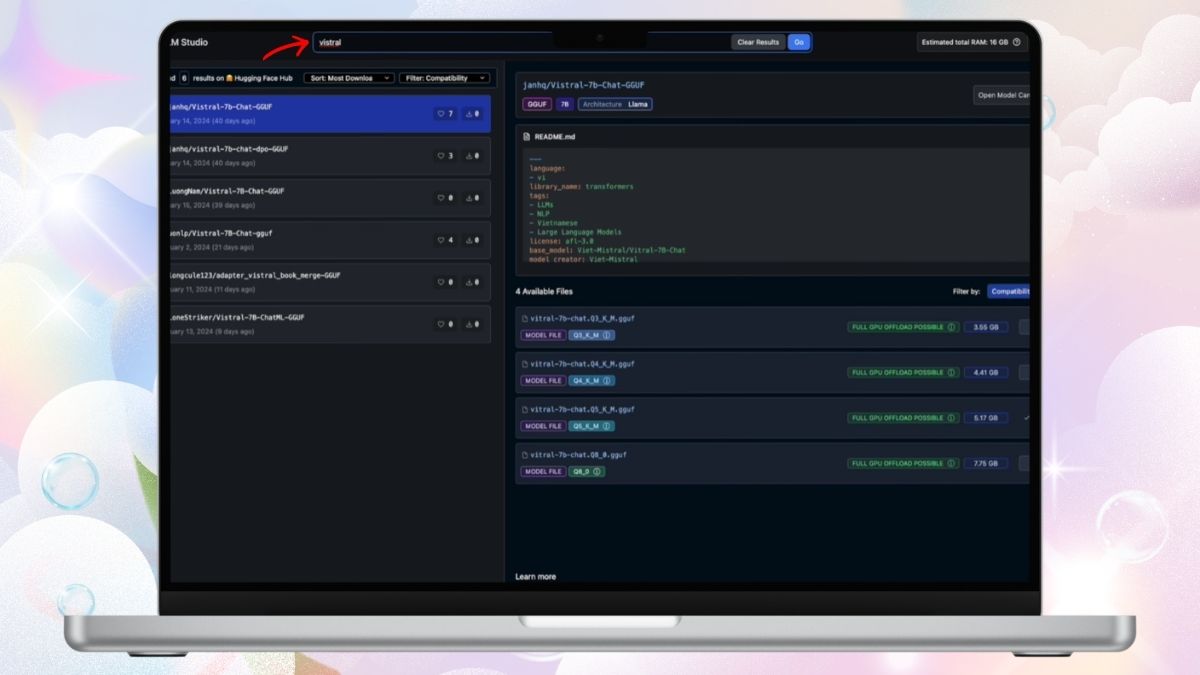
Task: Select the vistral-7b-chat-dpo-GGUF result
Action: [x=330, y=155]
